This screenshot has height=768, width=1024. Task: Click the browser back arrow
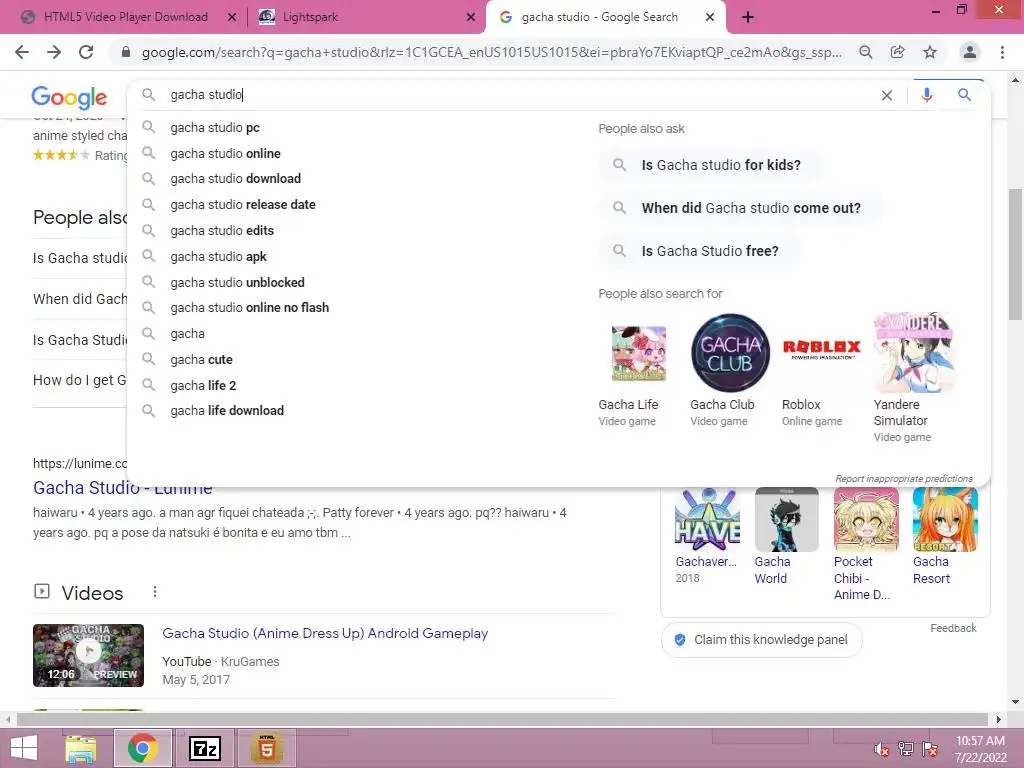22,52
